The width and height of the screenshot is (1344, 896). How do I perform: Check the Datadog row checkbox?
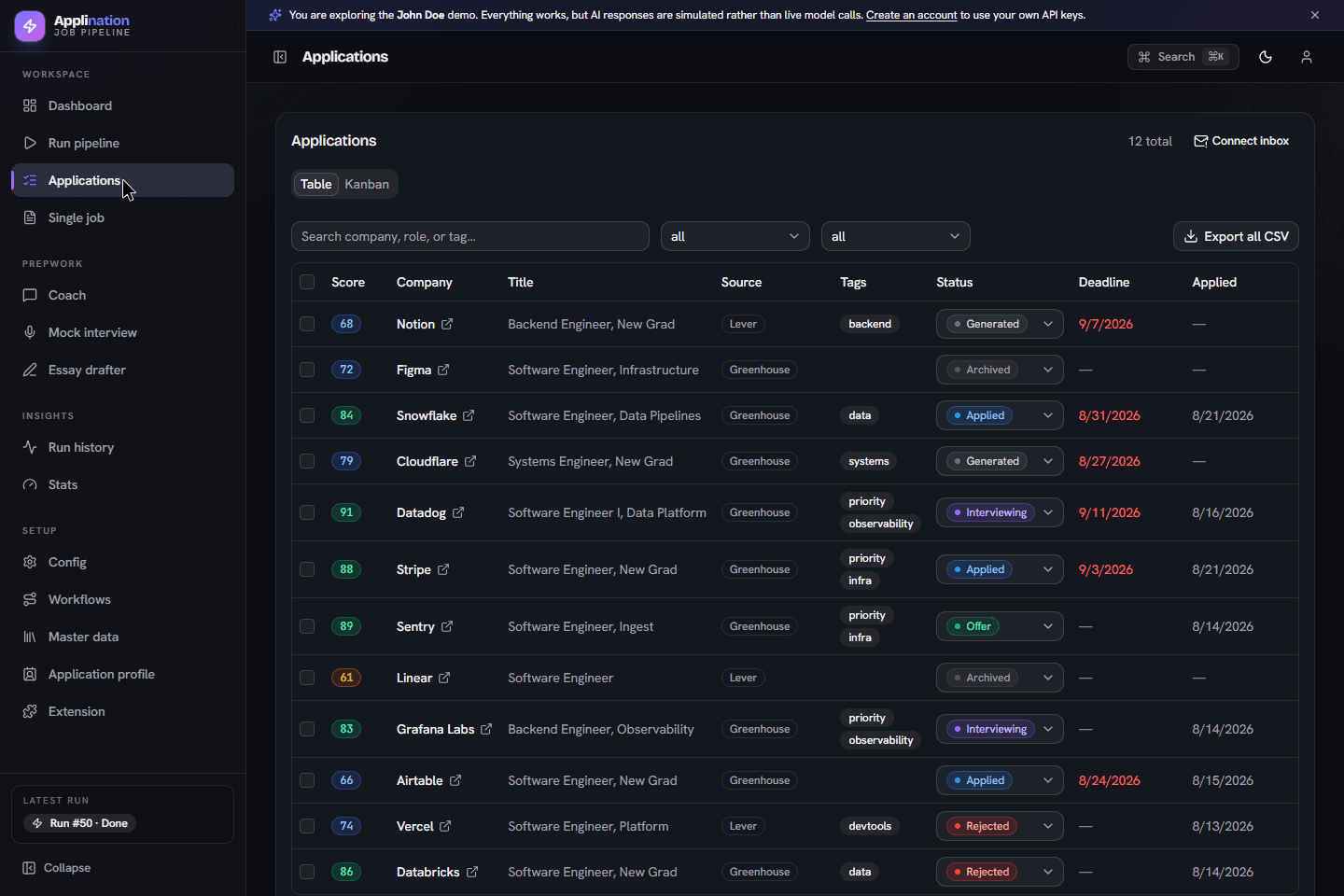coord(307,512)
